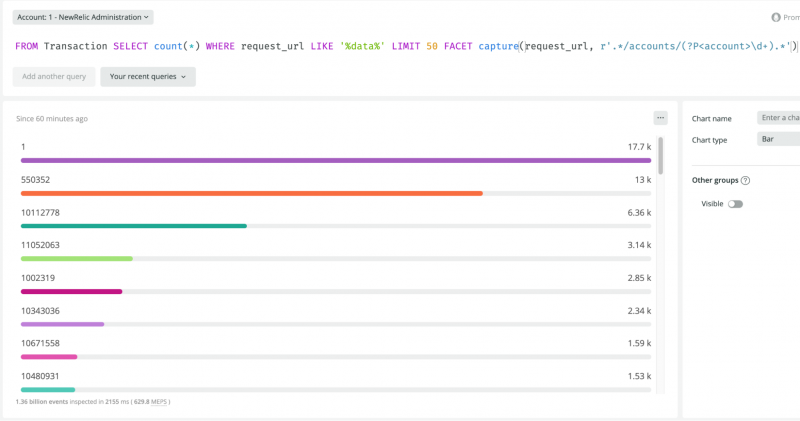Image resolution: width=800 pixels, height=421 pixels.
Task: Click into the Chart name input field
Action: (779, 118)
